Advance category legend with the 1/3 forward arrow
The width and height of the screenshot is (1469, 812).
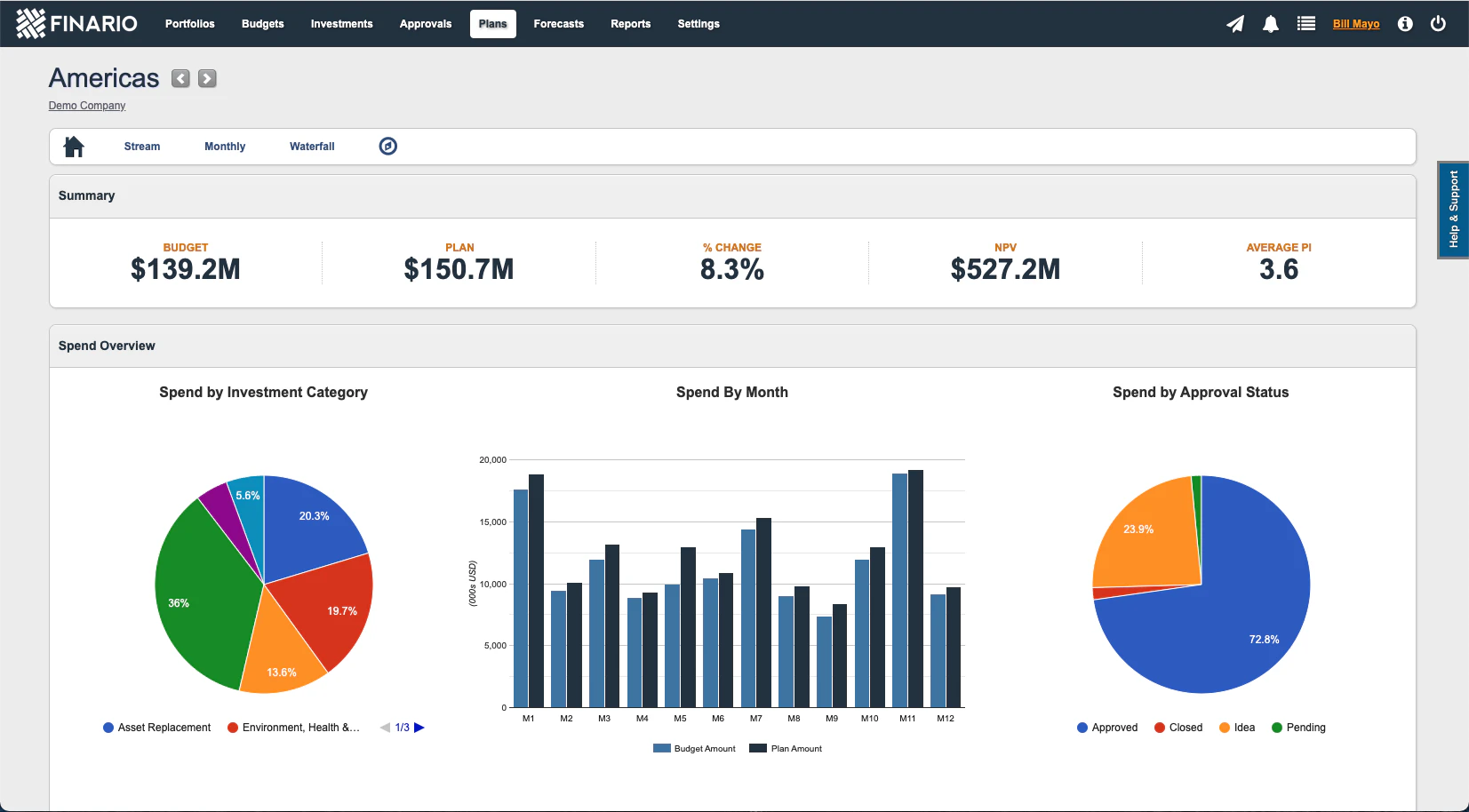(420, 727)
